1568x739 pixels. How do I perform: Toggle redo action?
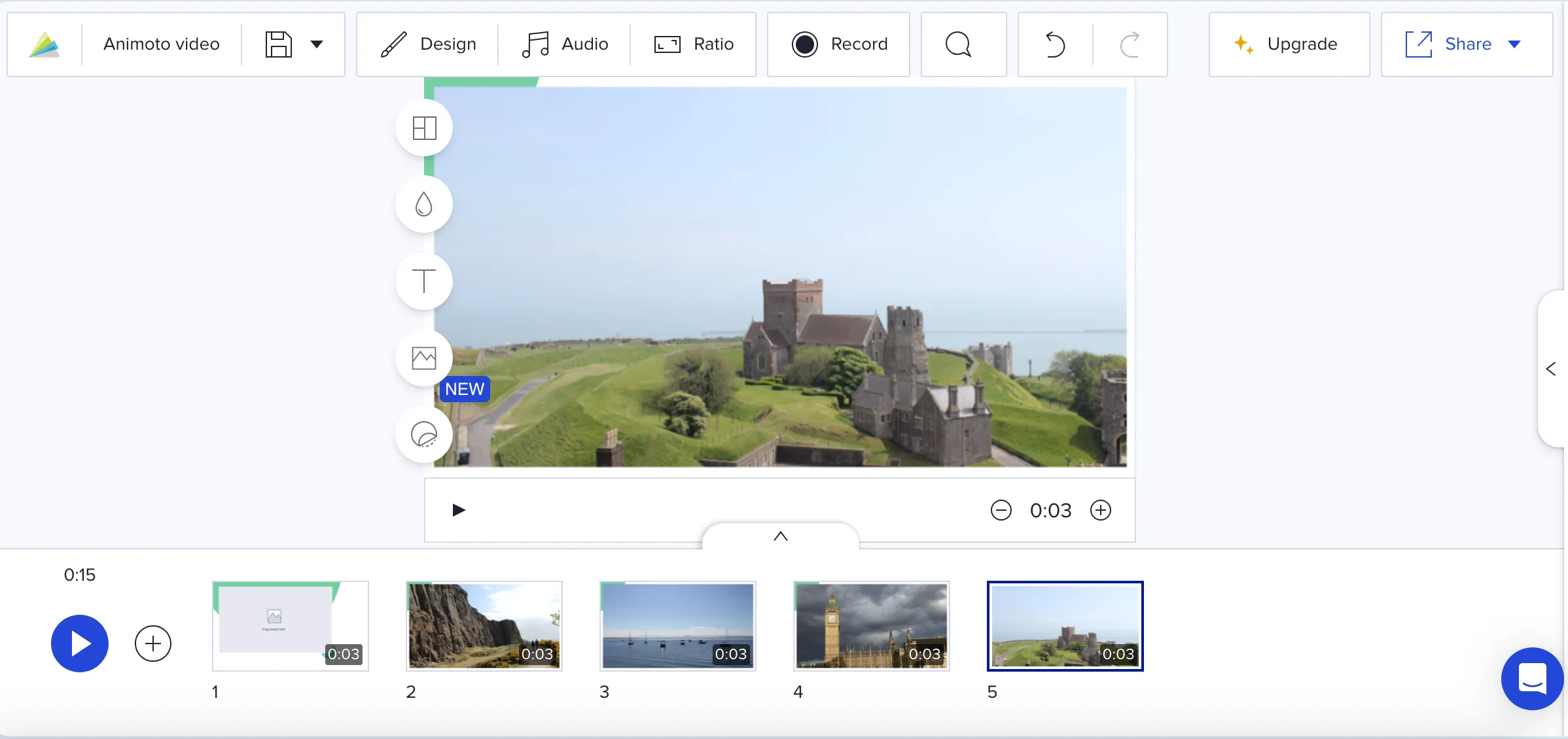(x=1128, y=43)
